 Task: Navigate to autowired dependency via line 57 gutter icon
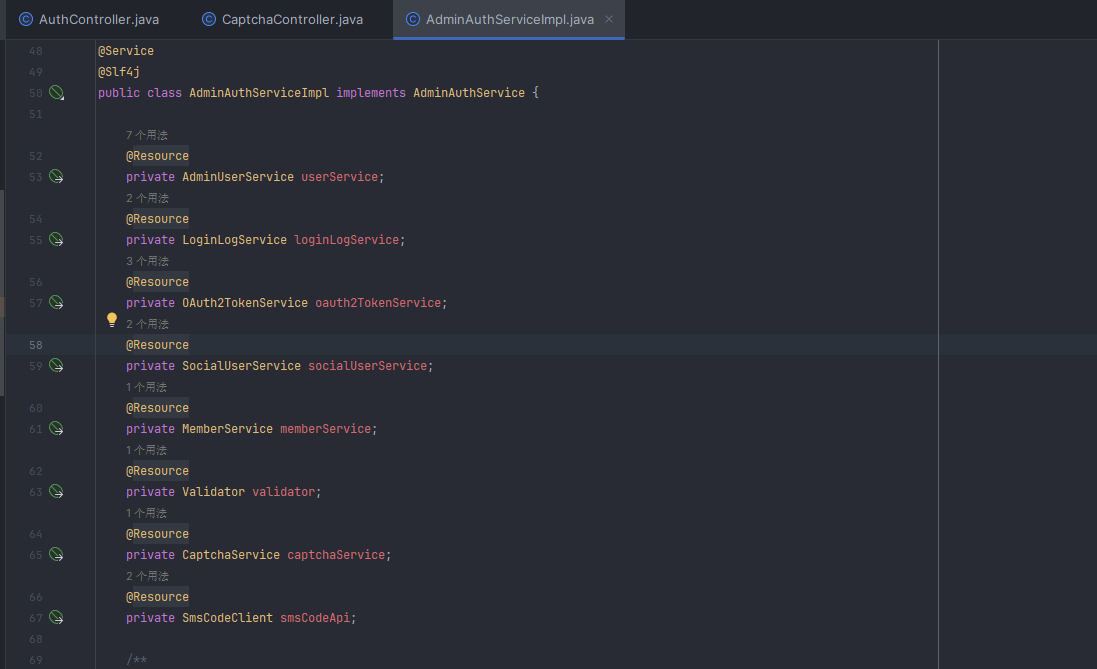57,302
